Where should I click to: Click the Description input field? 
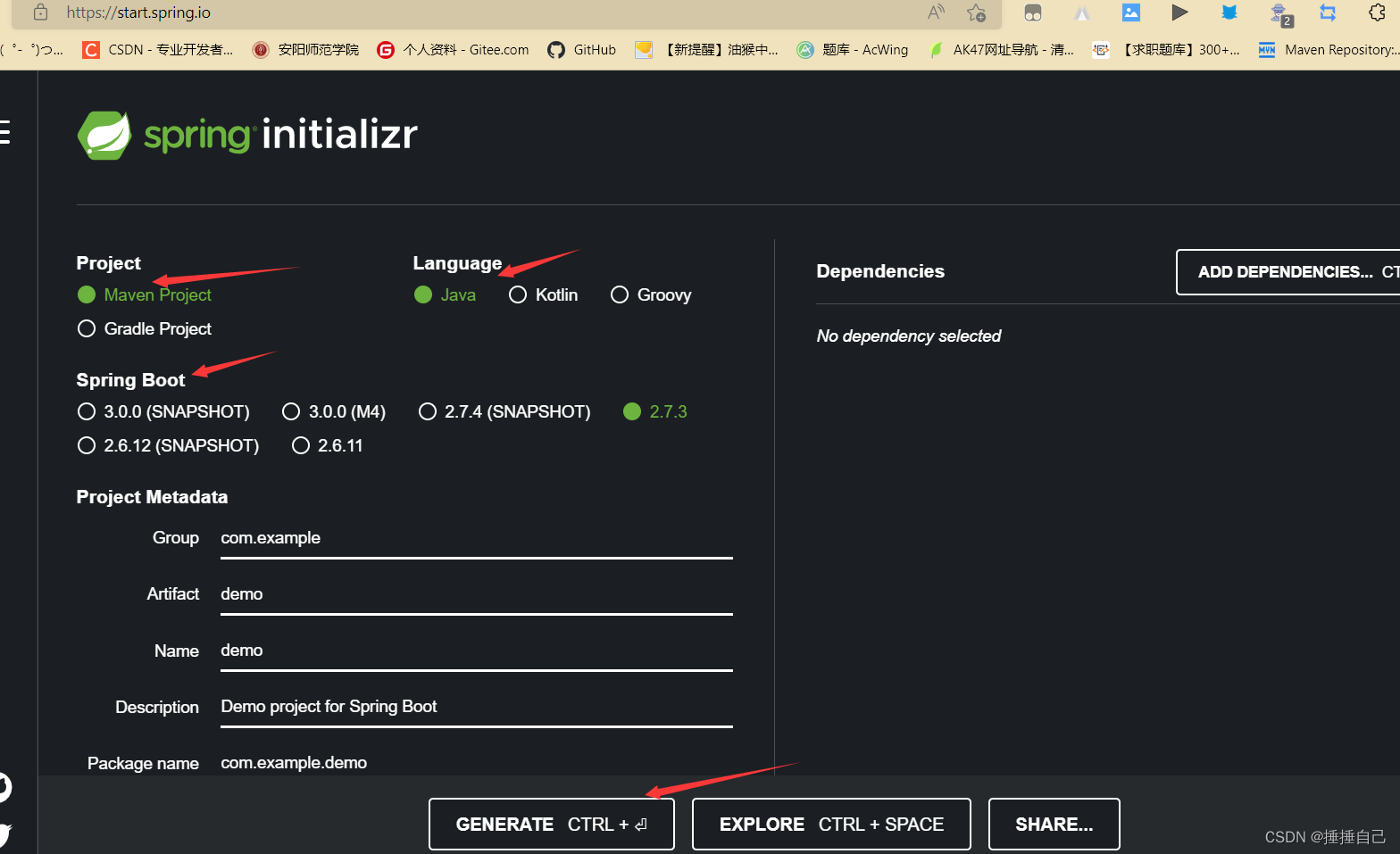(x=477, y=707)
